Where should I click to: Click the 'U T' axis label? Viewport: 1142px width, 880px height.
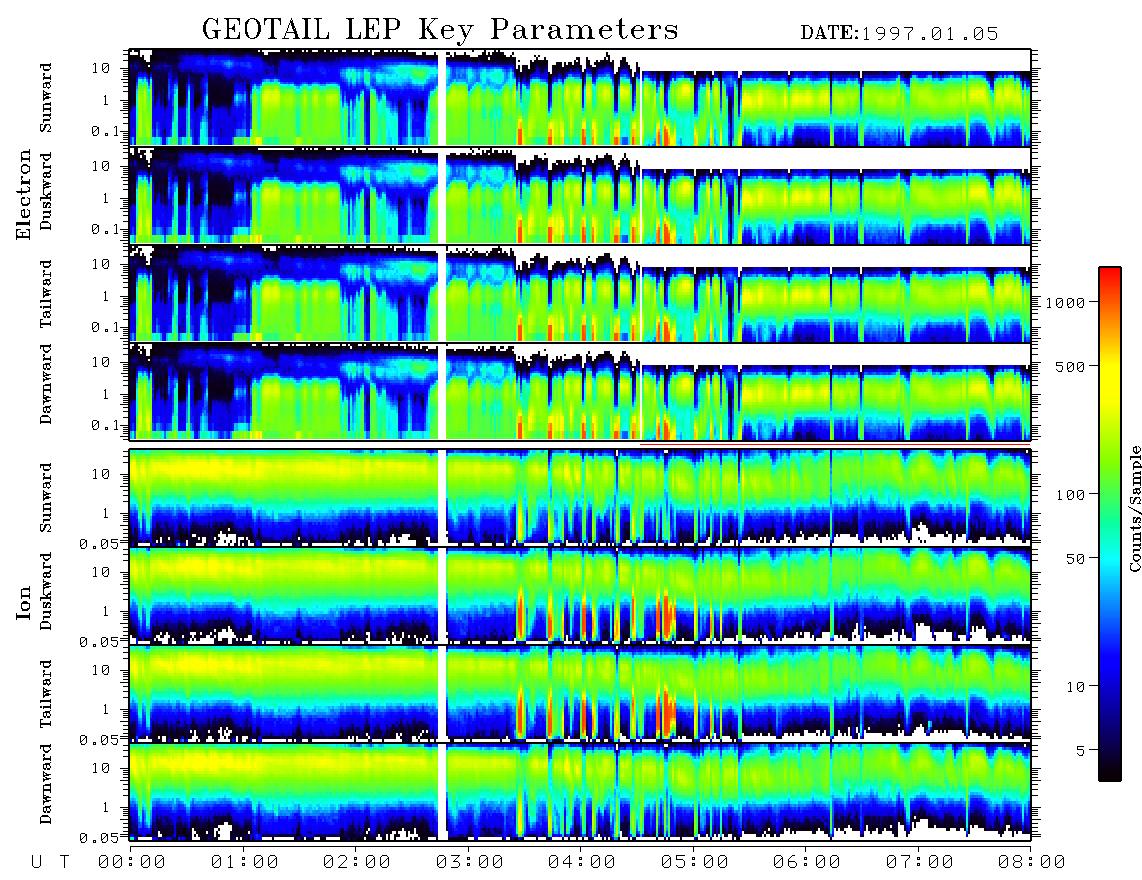50,863
